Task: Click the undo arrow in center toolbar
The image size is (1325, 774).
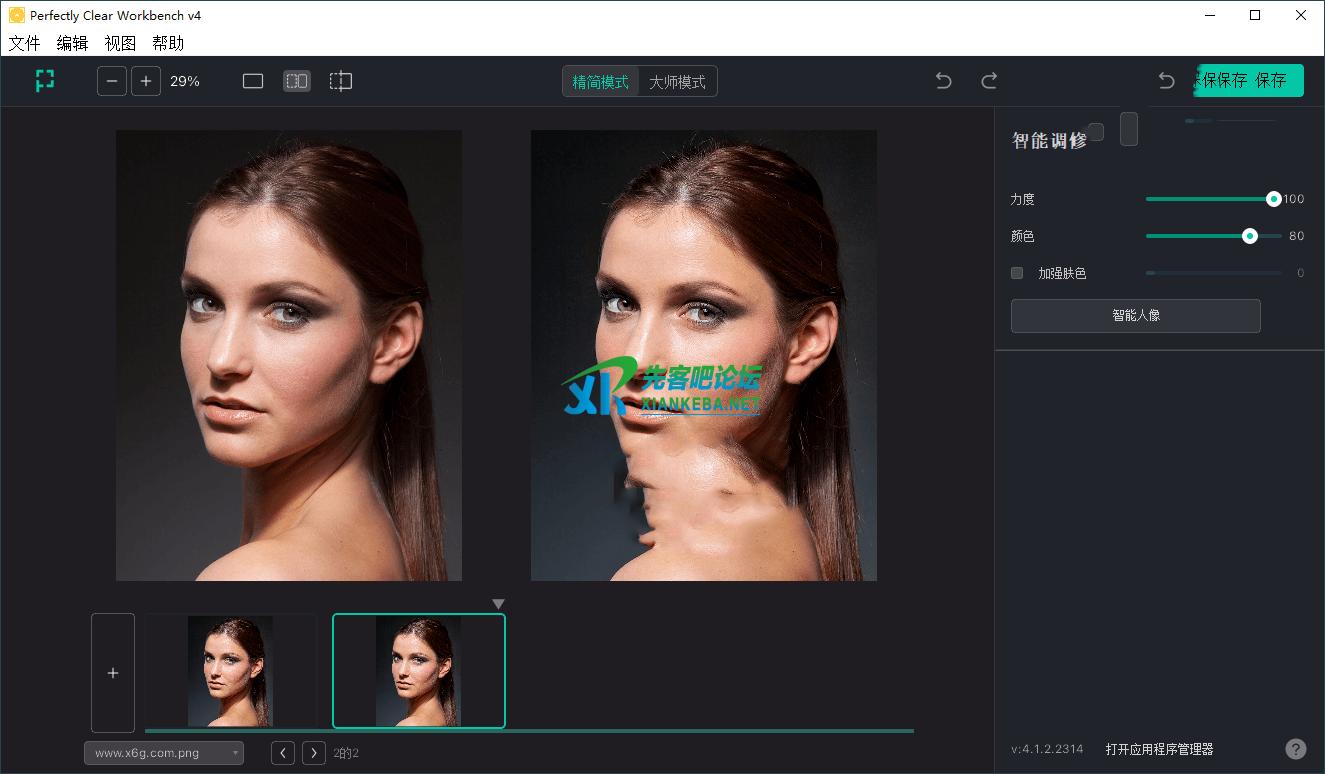Action: pyautogui.click(x=943, y=81)
